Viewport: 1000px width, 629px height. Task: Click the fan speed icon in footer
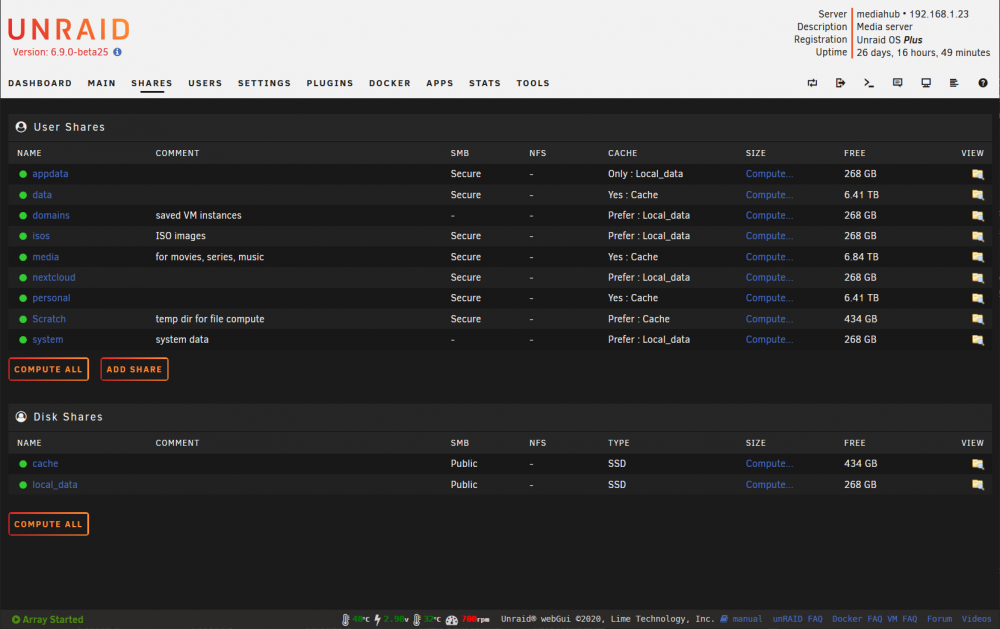click(452, 619)
